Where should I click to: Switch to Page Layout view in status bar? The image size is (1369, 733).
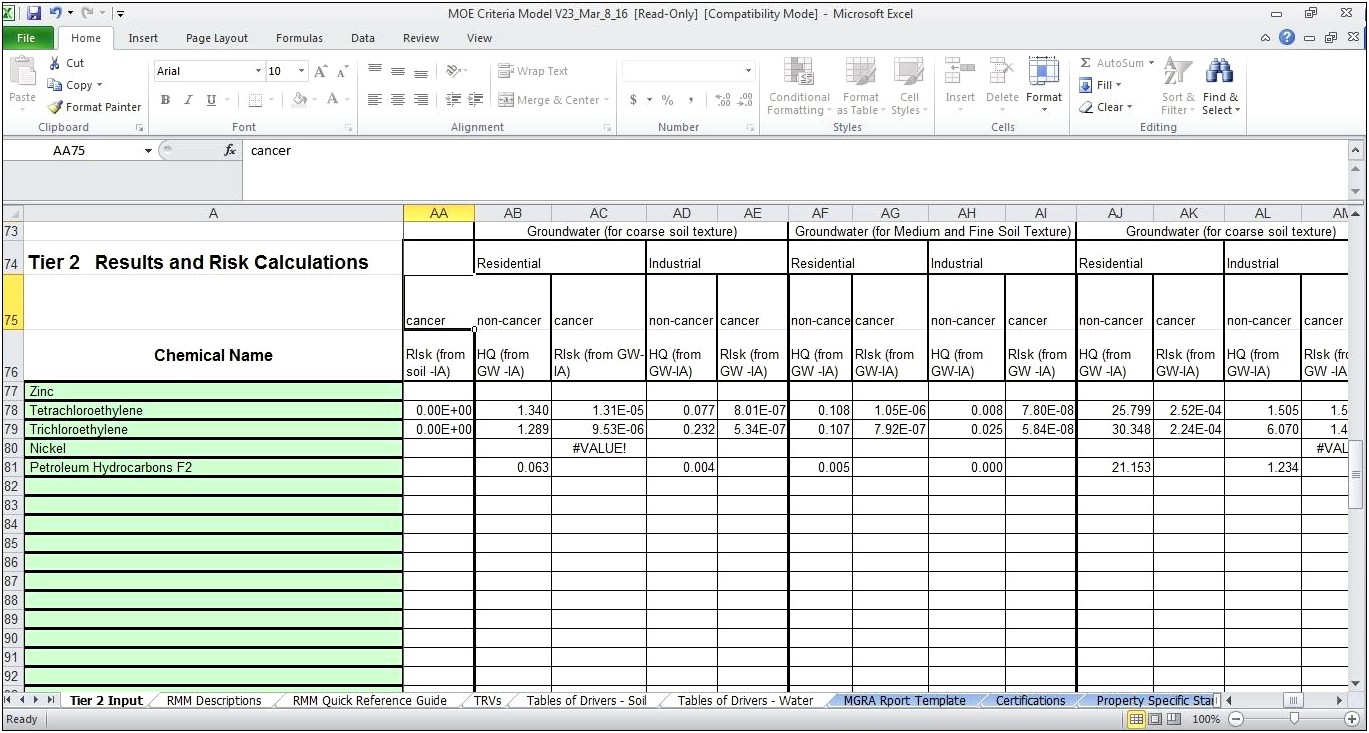(1157, 719)
